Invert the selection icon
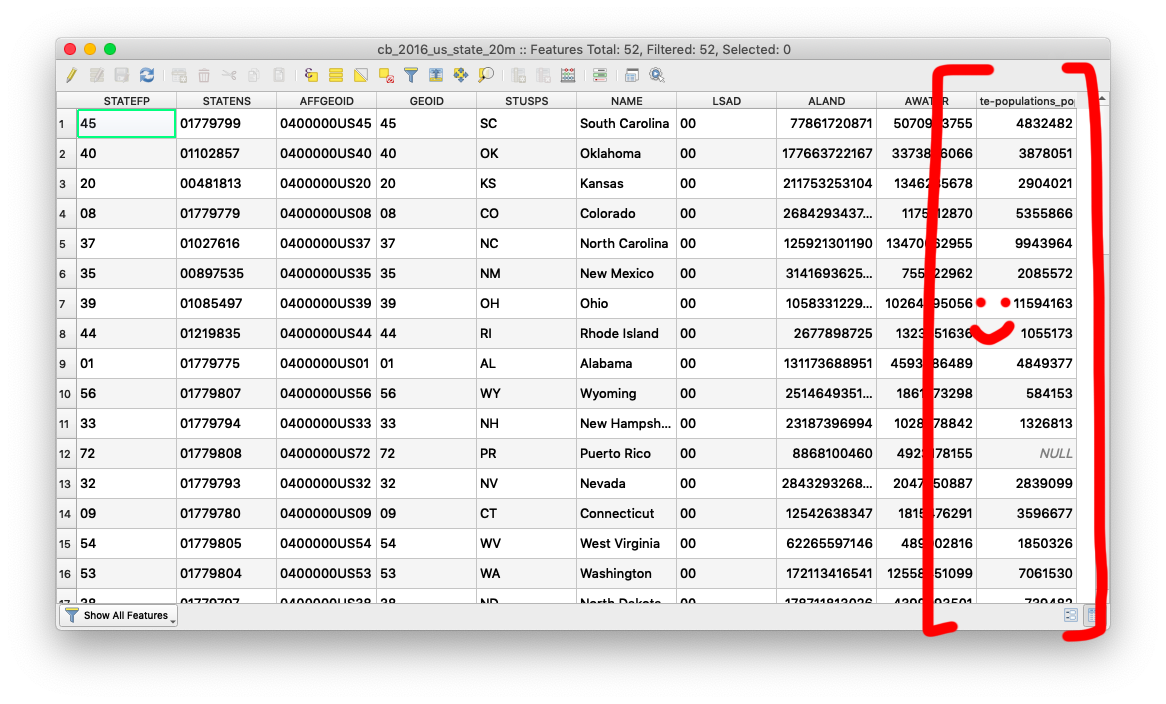This screenshot has width=1166, height=704. (x=361, y=75)
